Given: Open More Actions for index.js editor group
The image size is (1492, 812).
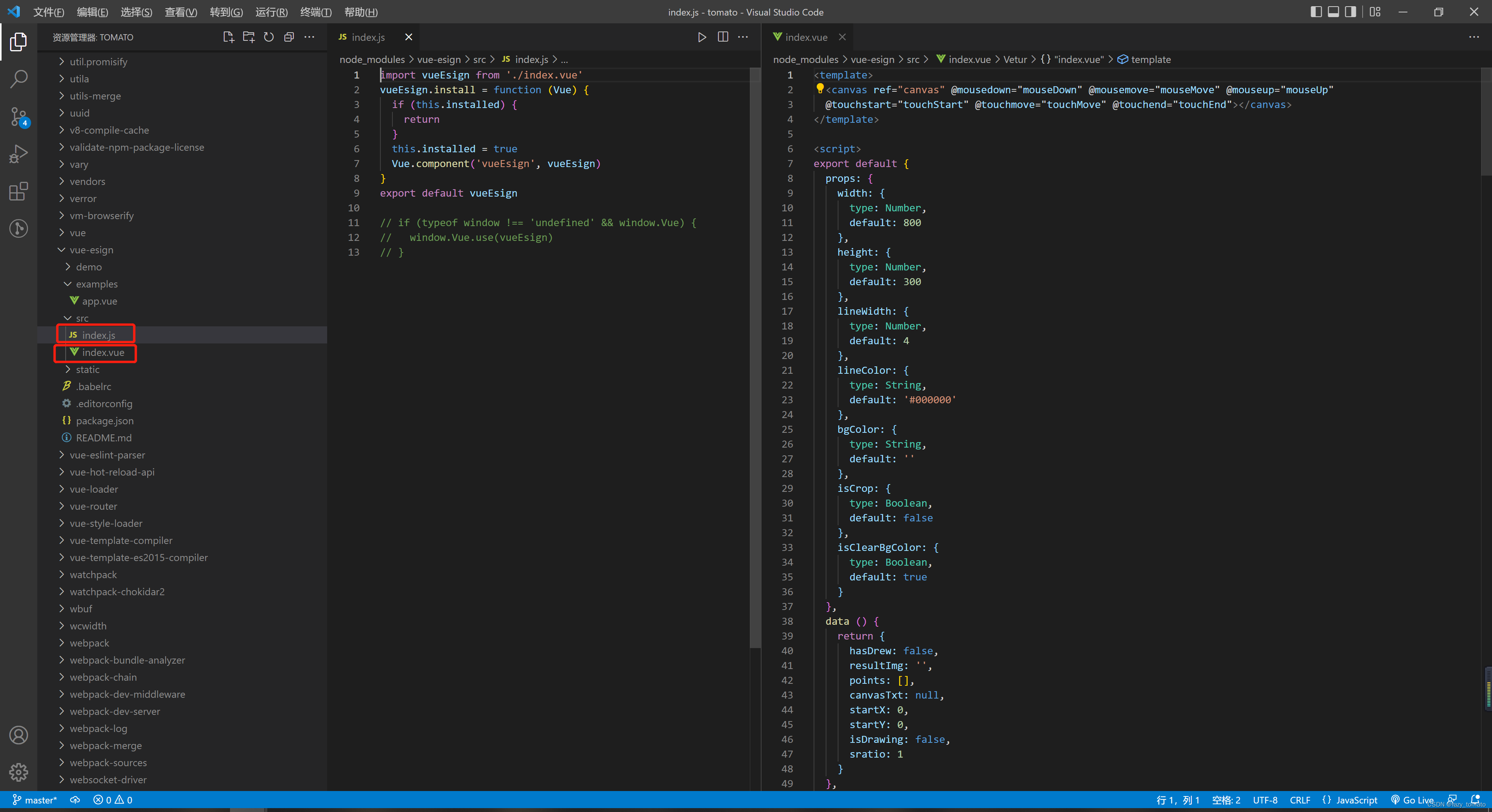Looking at the screenshot, I should coord(743,37).
